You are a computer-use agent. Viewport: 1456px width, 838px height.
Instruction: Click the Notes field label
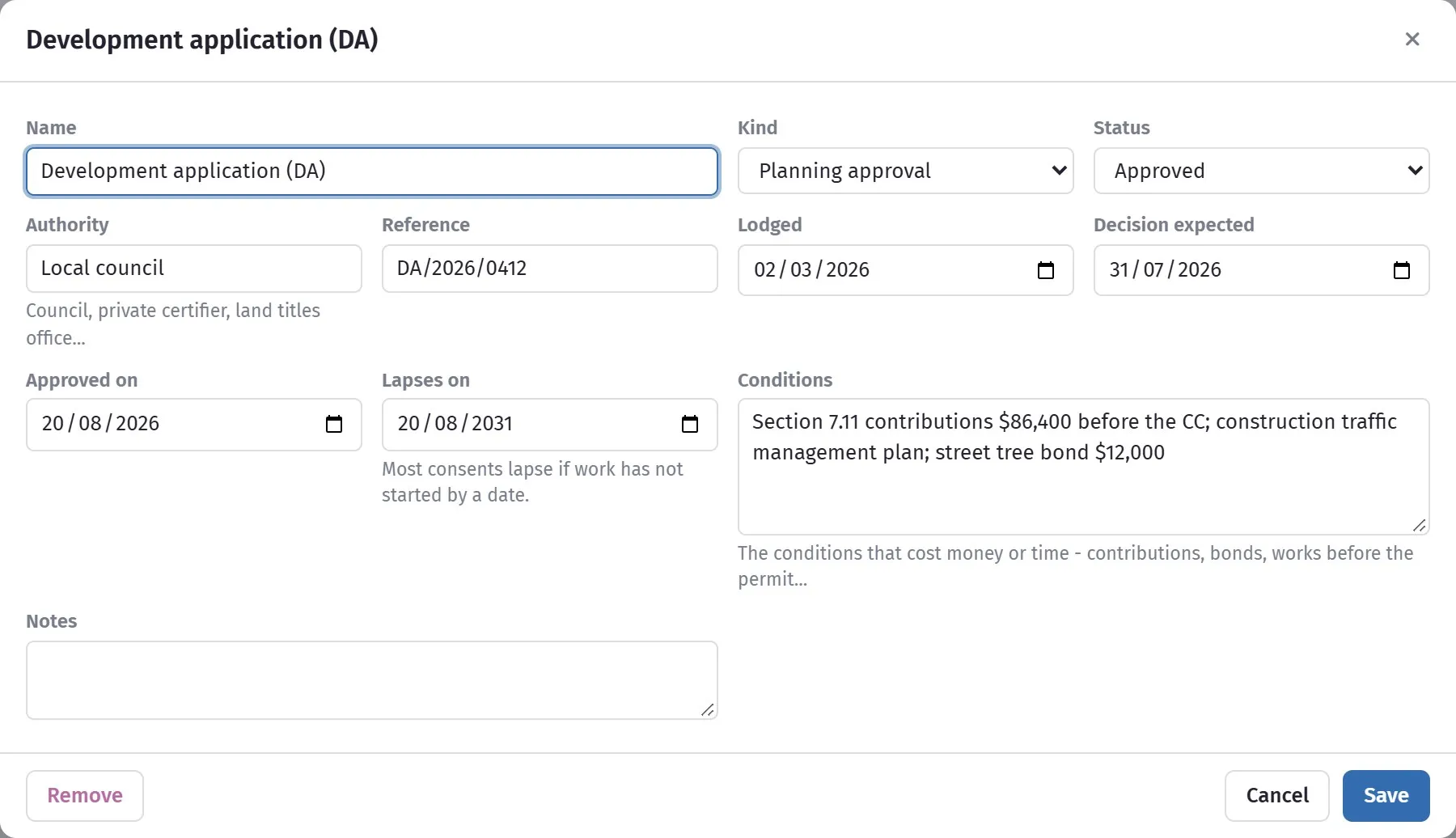pos(52,621)
